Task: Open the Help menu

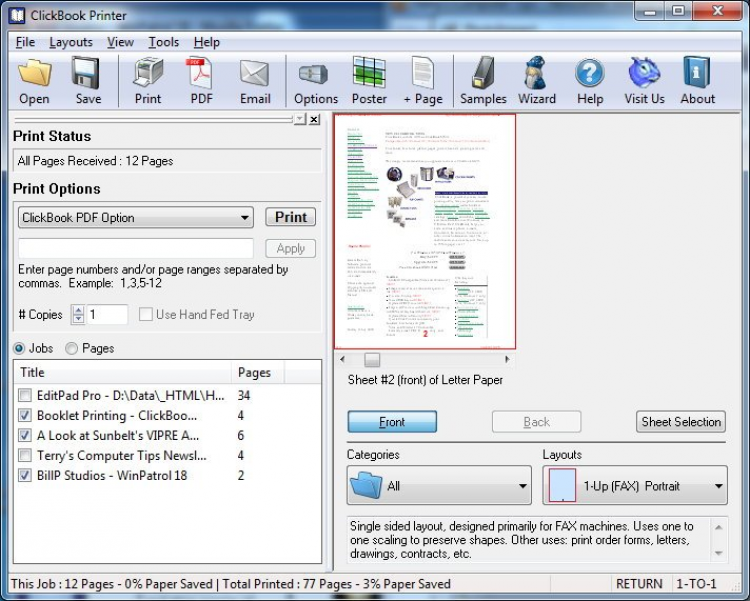Action: coord(207,42)
